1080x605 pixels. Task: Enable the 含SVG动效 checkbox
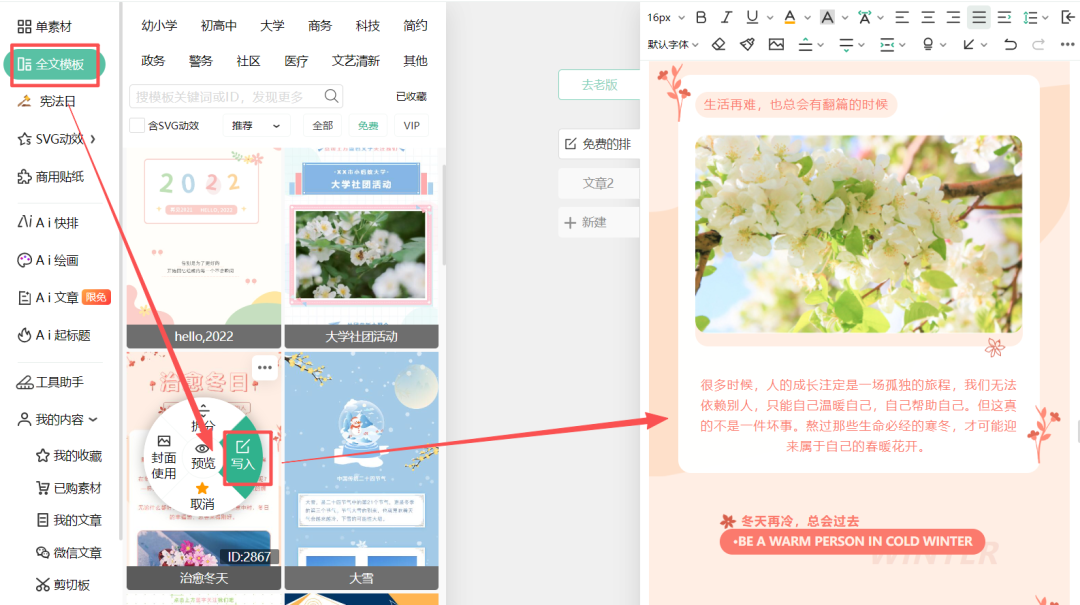coord(137,126)
